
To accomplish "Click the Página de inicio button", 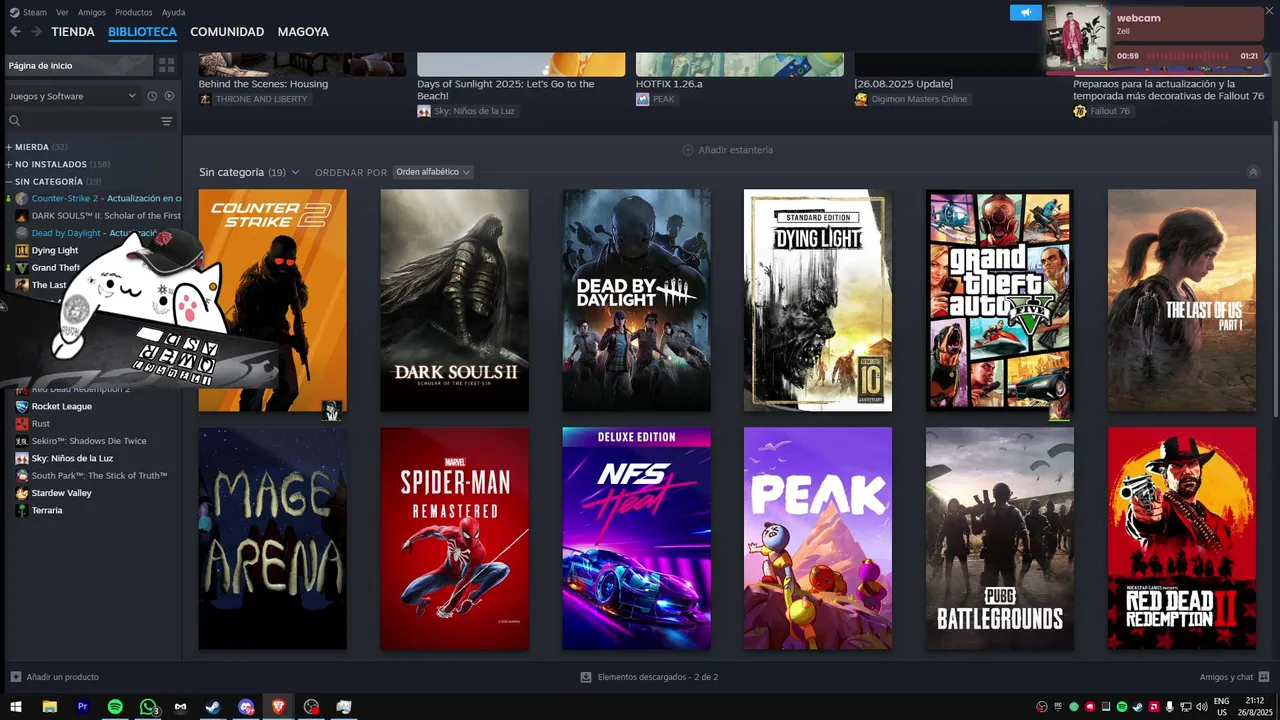I will point(78,65).
